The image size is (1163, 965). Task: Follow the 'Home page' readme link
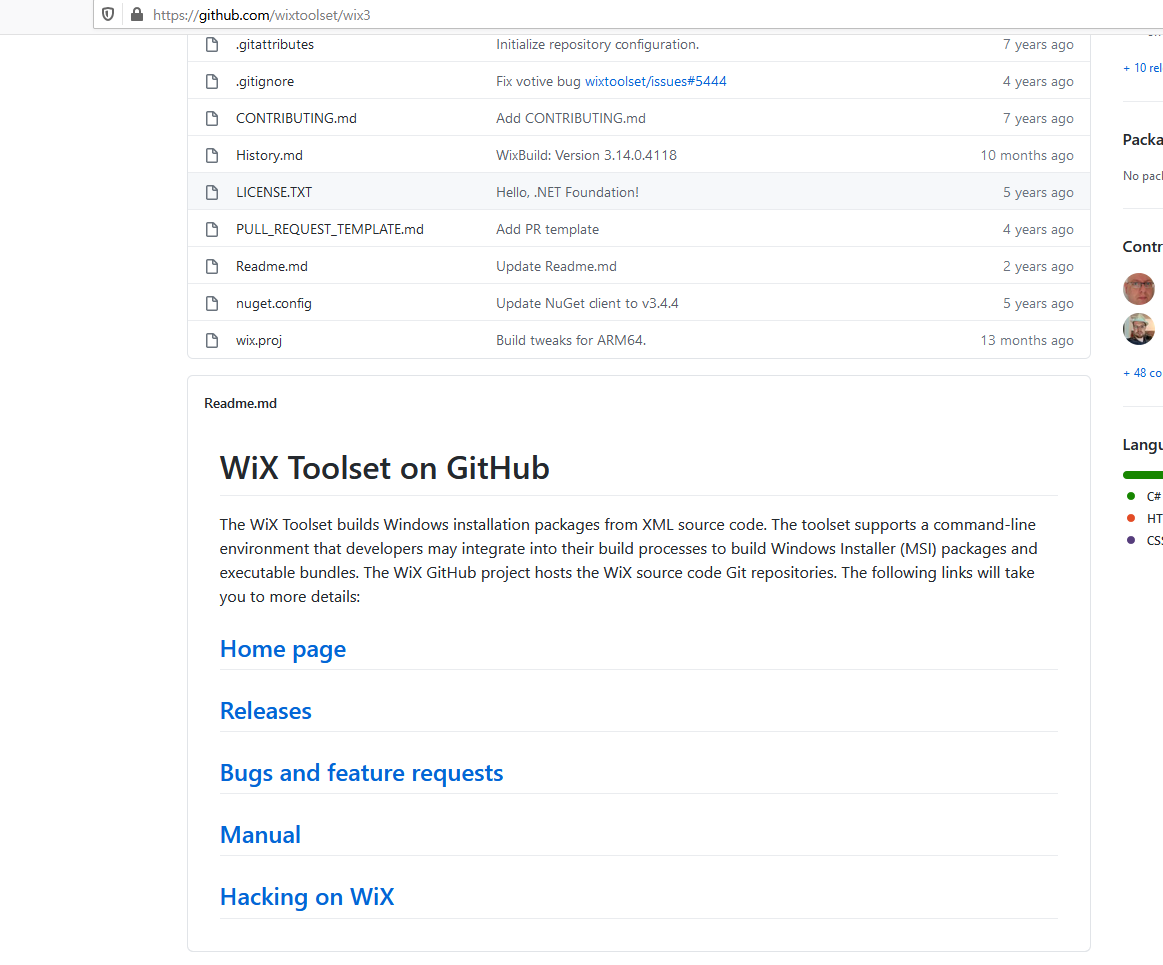tap(283, 649)
